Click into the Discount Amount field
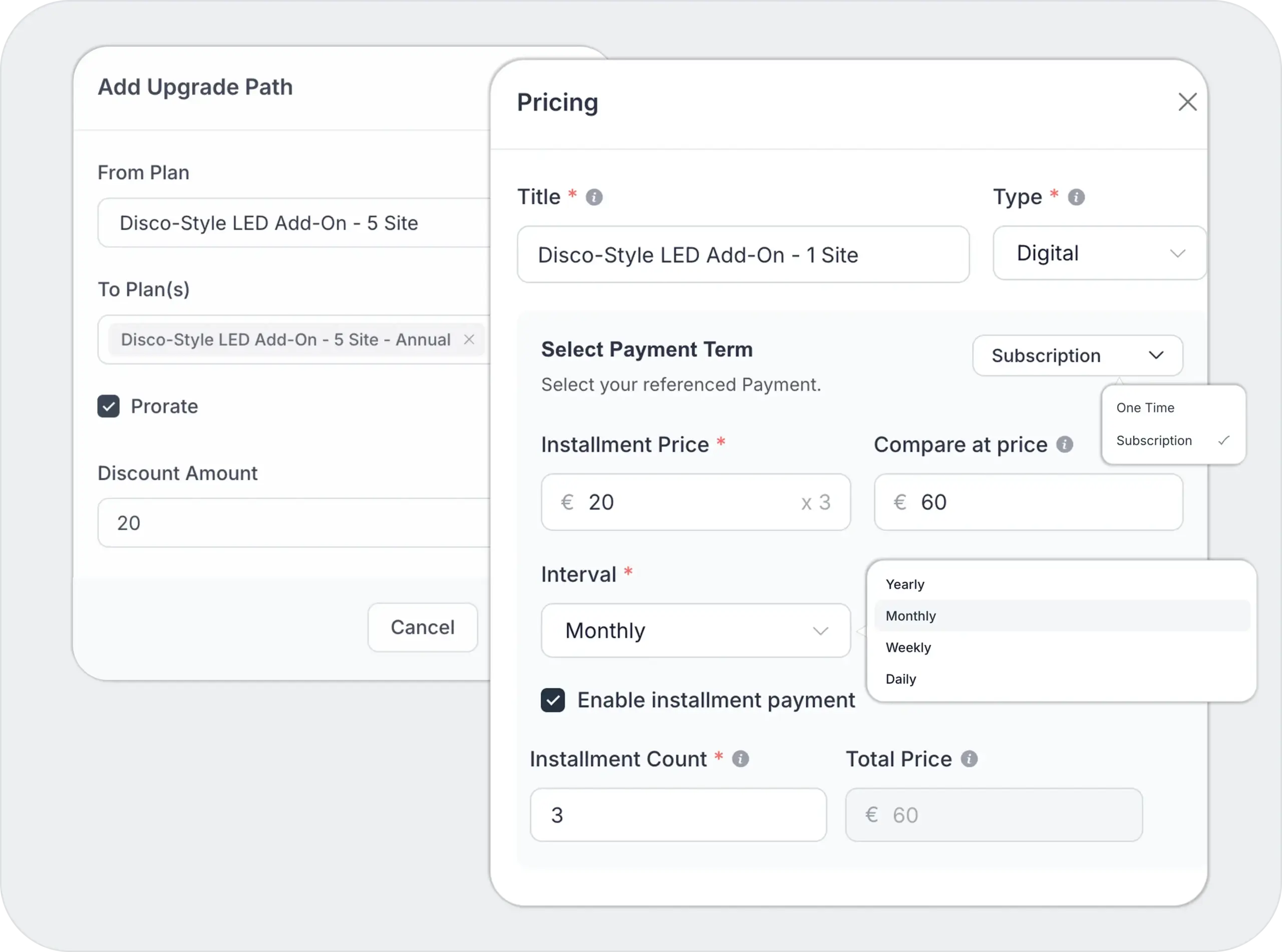1282x952 pixels. pyautogui.click(x=294, y=523)
